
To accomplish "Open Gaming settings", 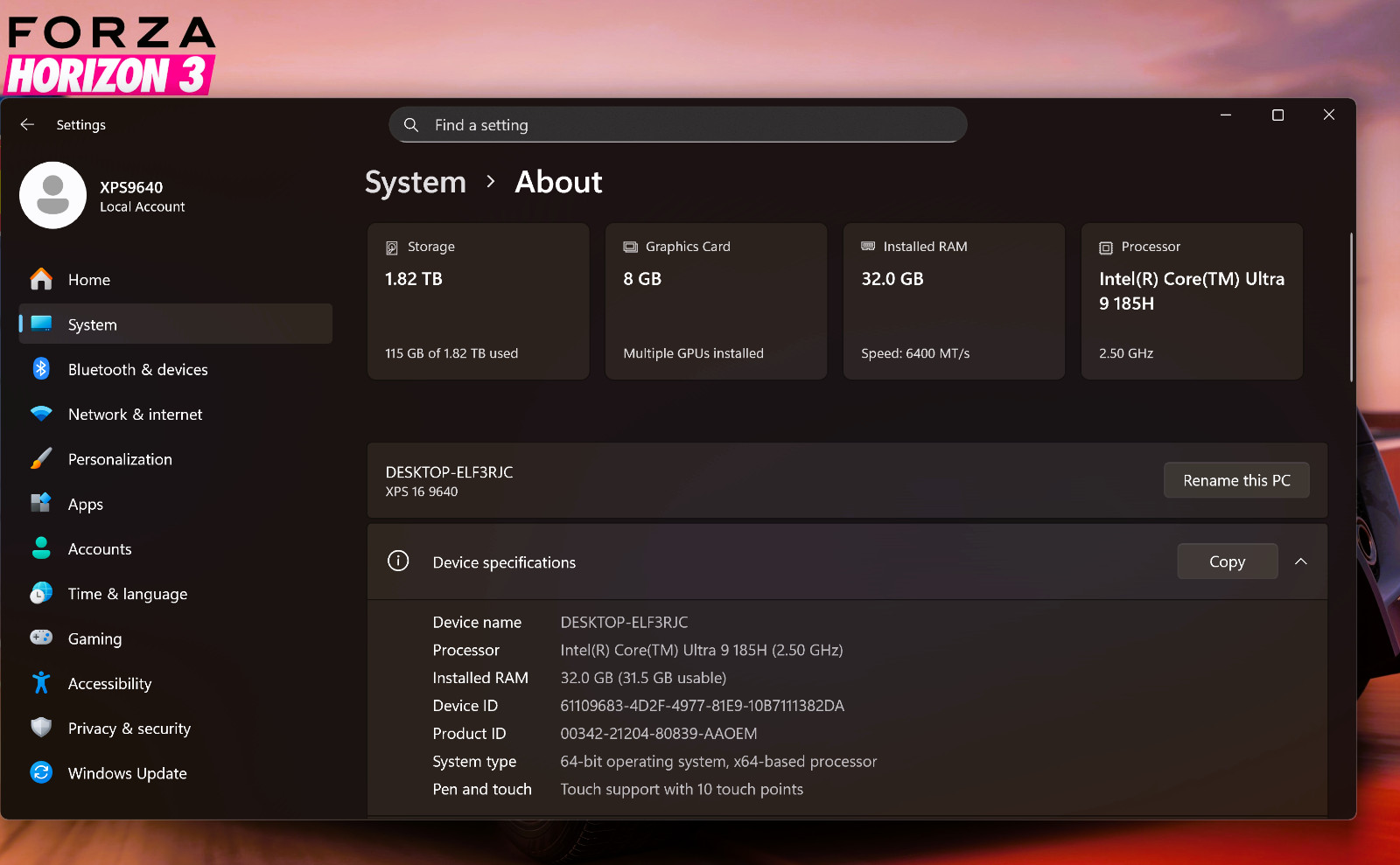I will pyautogui.click(x=175, y=638).
